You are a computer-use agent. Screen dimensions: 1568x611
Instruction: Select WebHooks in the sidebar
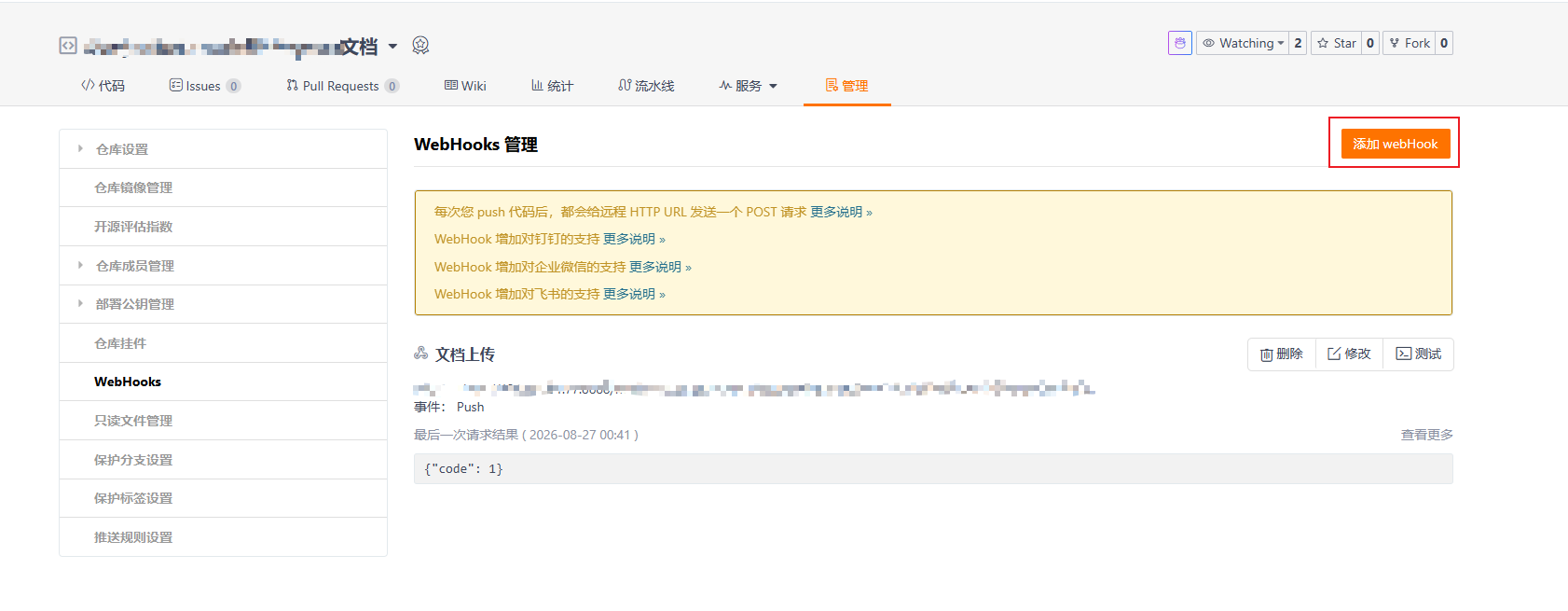pos(223,382)
